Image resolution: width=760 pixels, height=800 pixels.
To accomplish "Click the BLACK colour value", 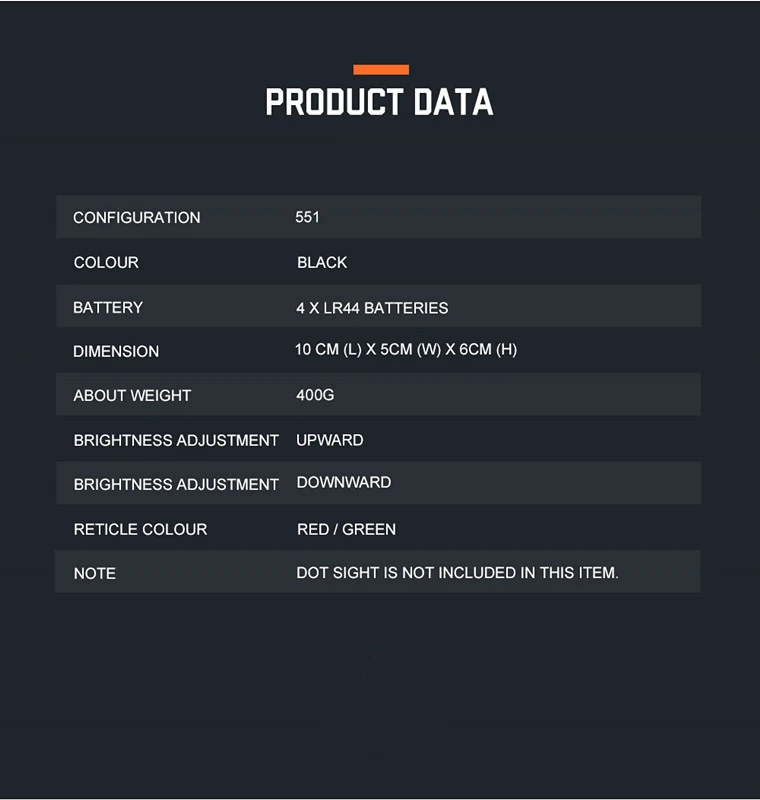I will point(322,263).
